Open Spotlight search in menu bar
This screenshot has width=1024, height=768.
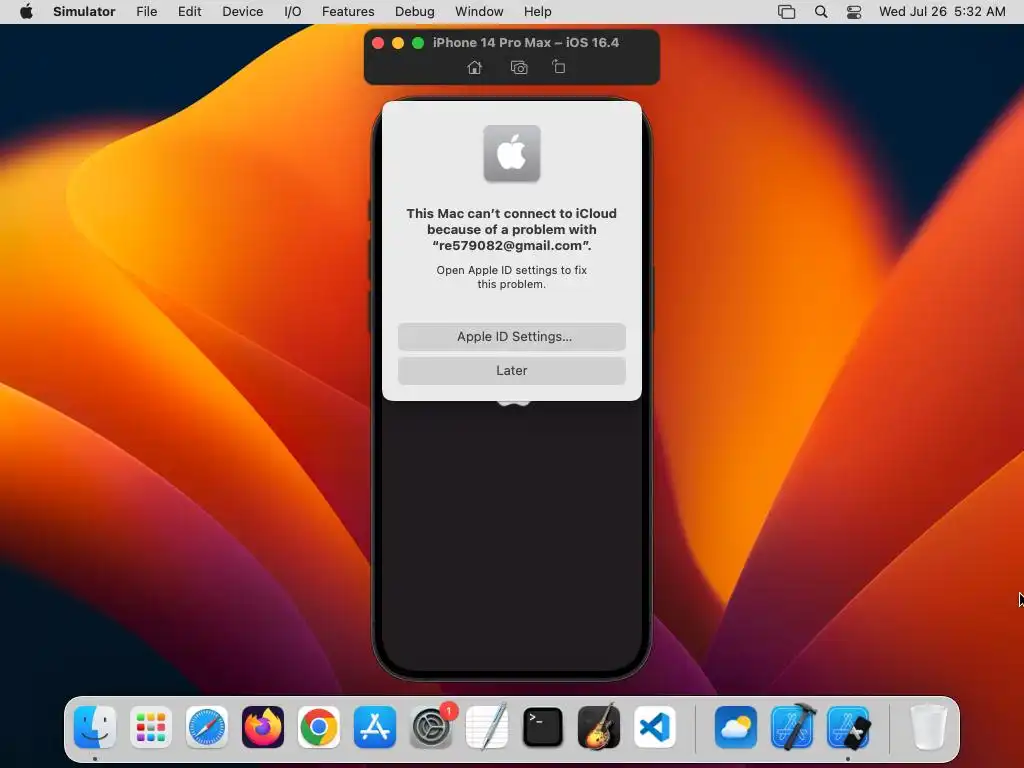[821, 12]
